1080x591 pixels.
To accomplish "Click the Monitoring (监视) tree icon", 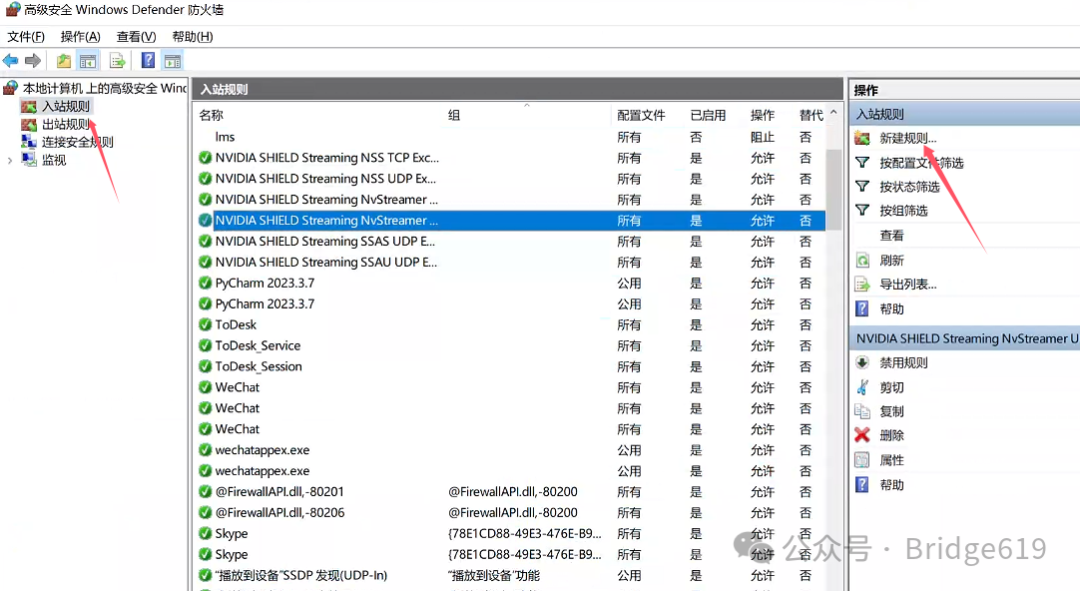I will (29, 160).
